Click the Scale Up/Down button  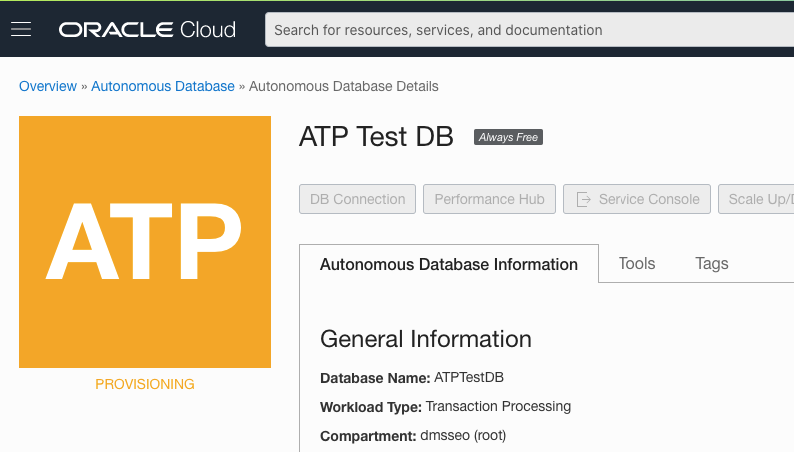[756, 199]
